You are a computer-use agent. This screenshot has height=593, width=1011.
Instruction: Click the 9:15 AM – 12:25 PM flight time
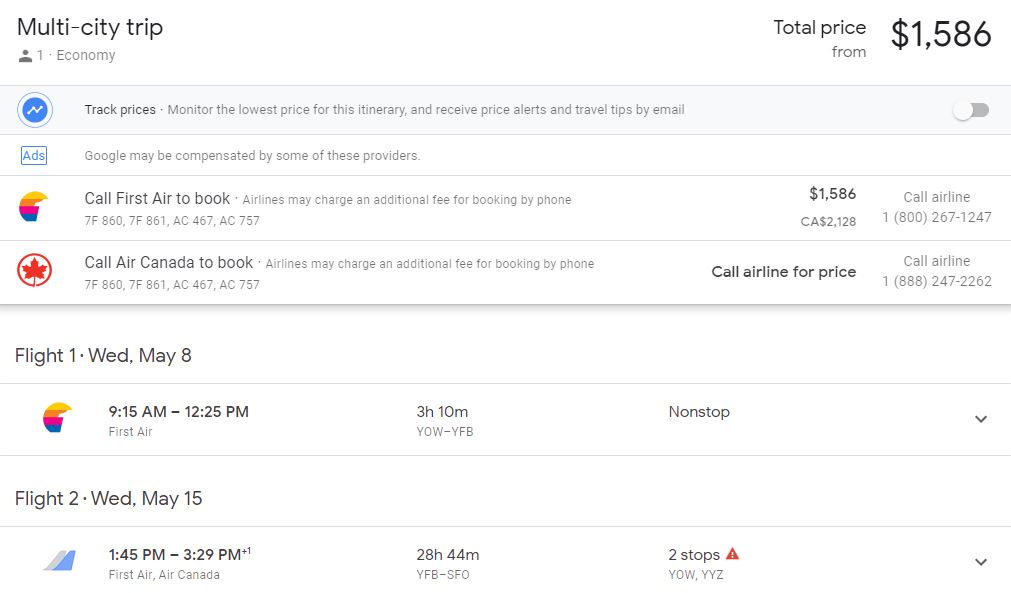178,412
